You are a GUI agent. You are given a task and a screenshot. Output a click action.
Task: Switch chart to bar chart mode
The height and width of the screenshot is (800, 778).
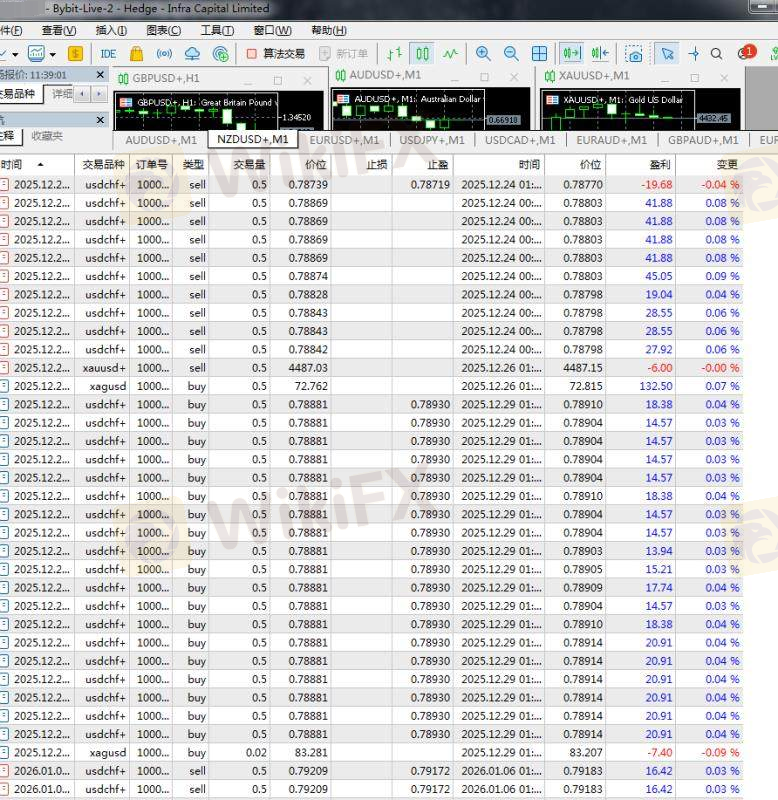coord(395,54)
